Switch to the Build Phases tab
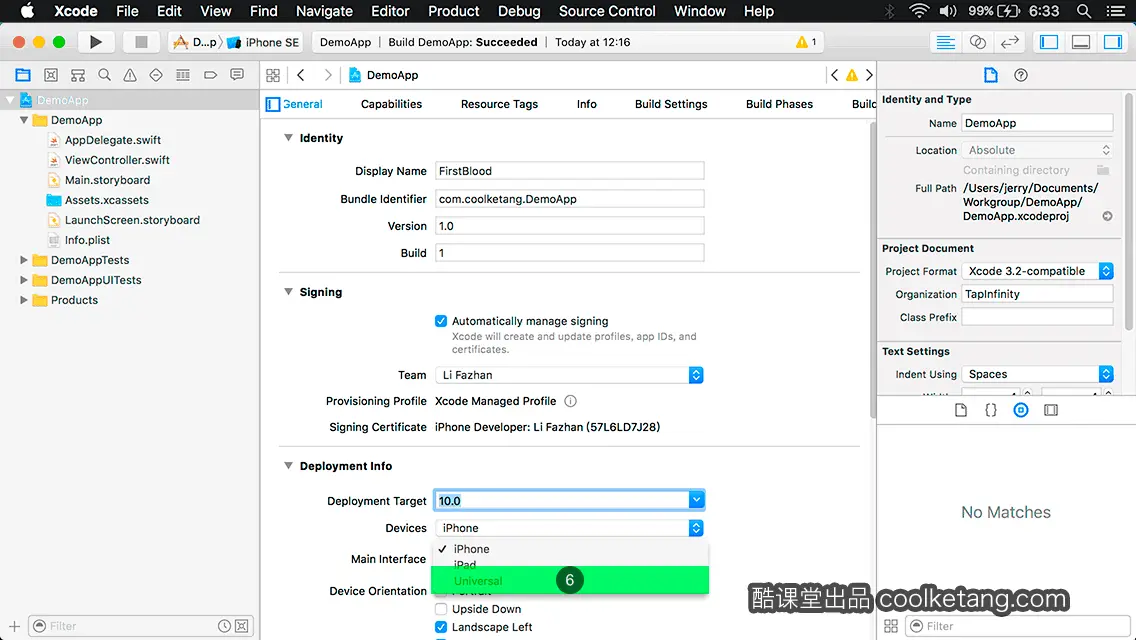This screenshot has width=1136, height=640. pos(780,104)
